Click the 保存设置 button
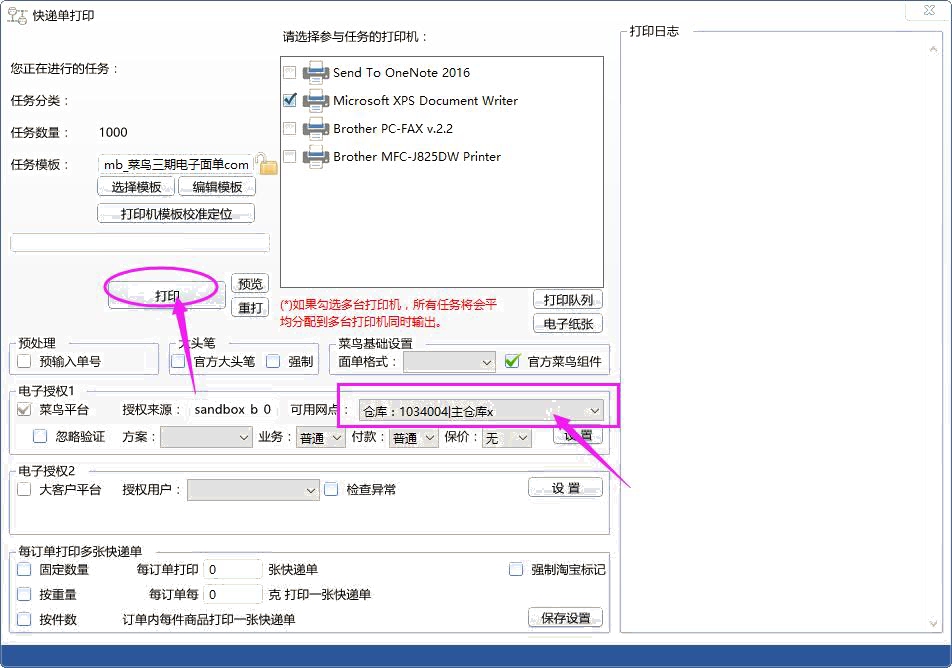952x668 pixels. pos(565,618)
